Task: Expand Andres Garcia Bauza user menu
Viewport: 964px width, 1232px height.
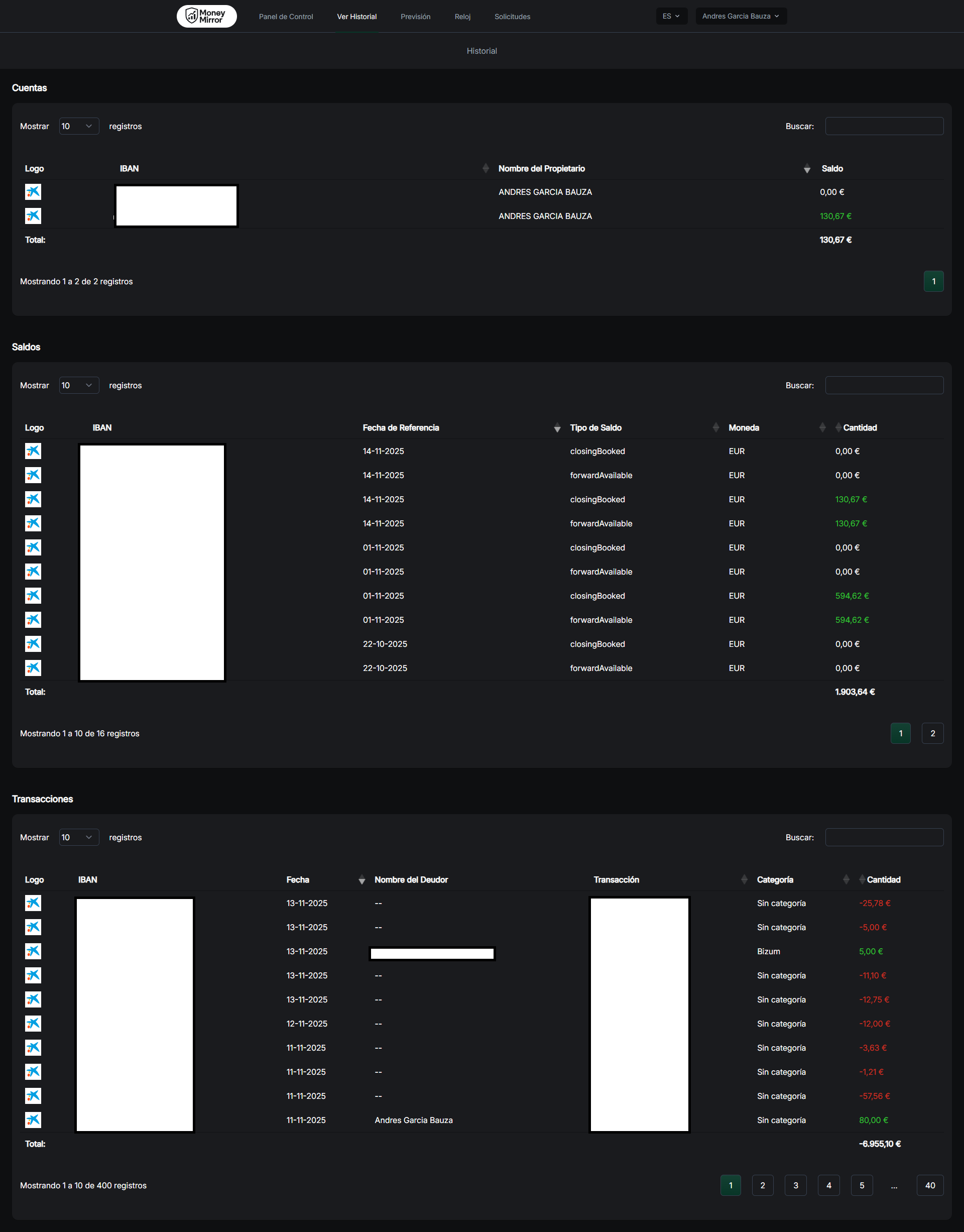Action: (x=741, y=17)
